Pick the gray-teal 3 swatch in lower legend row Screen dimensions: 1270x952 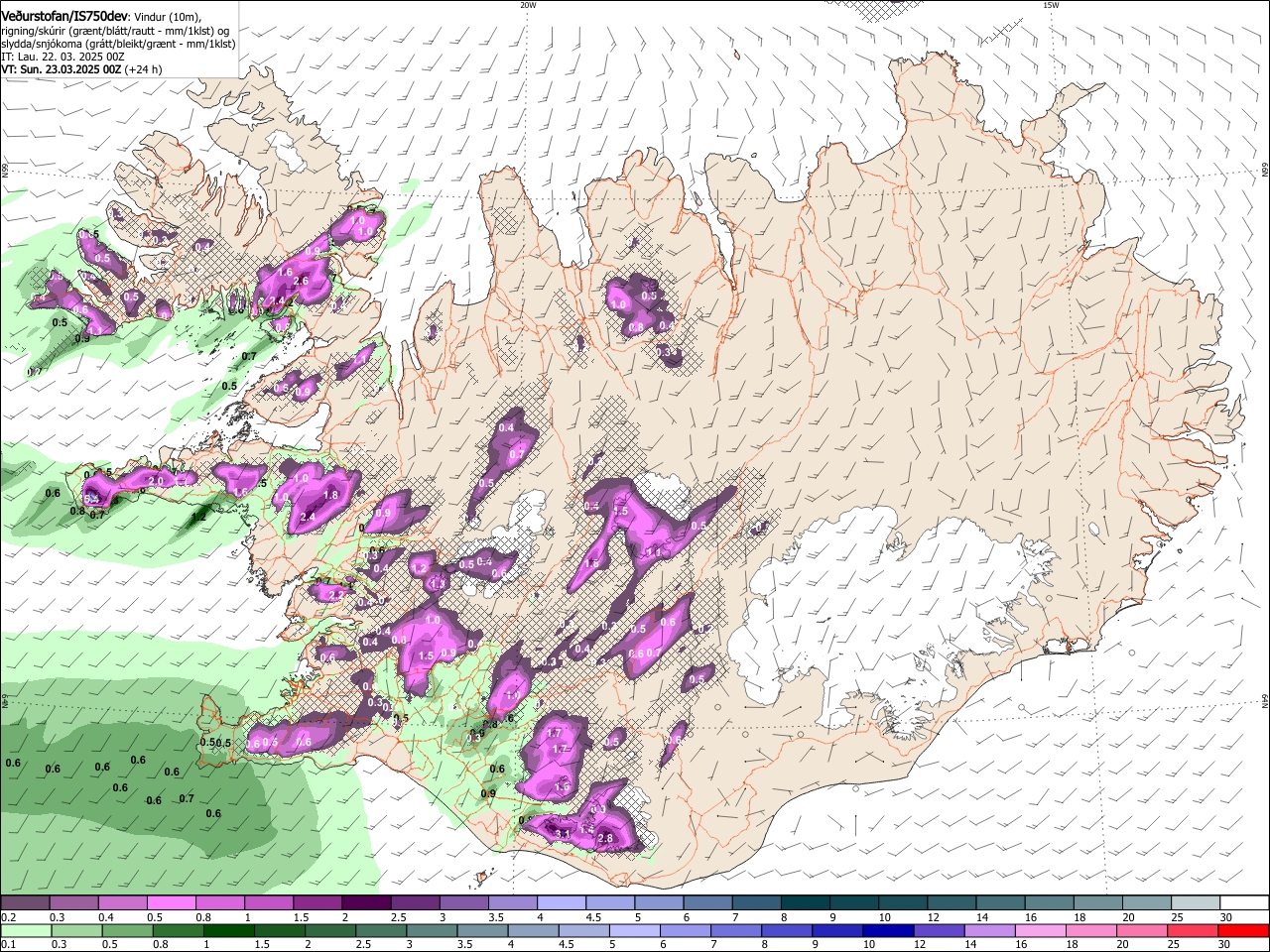pyautogui.click(x=430, y=930)
